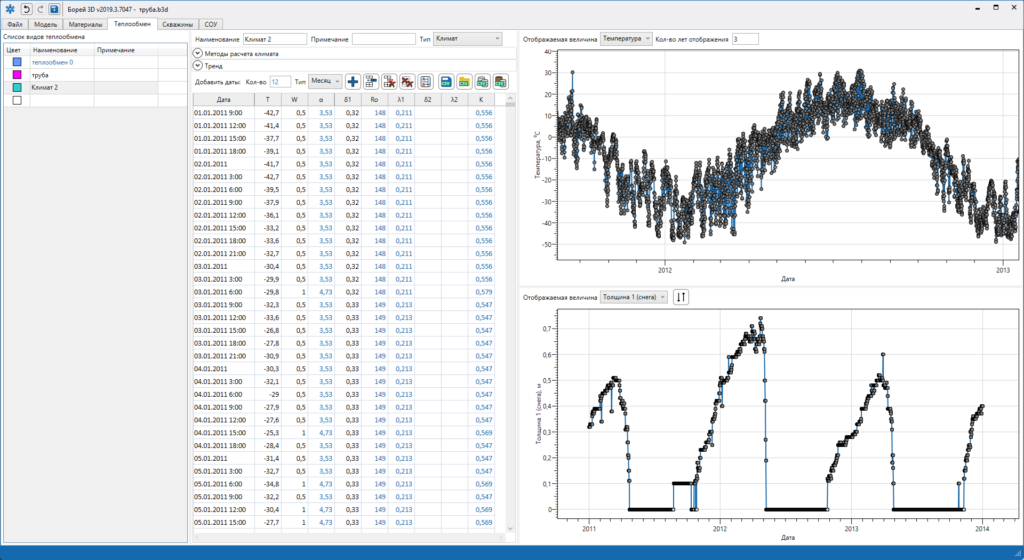This screenshot has height=560, width=1024.
Task: Select the Теплообмен tab
Action: pos(133,23)
